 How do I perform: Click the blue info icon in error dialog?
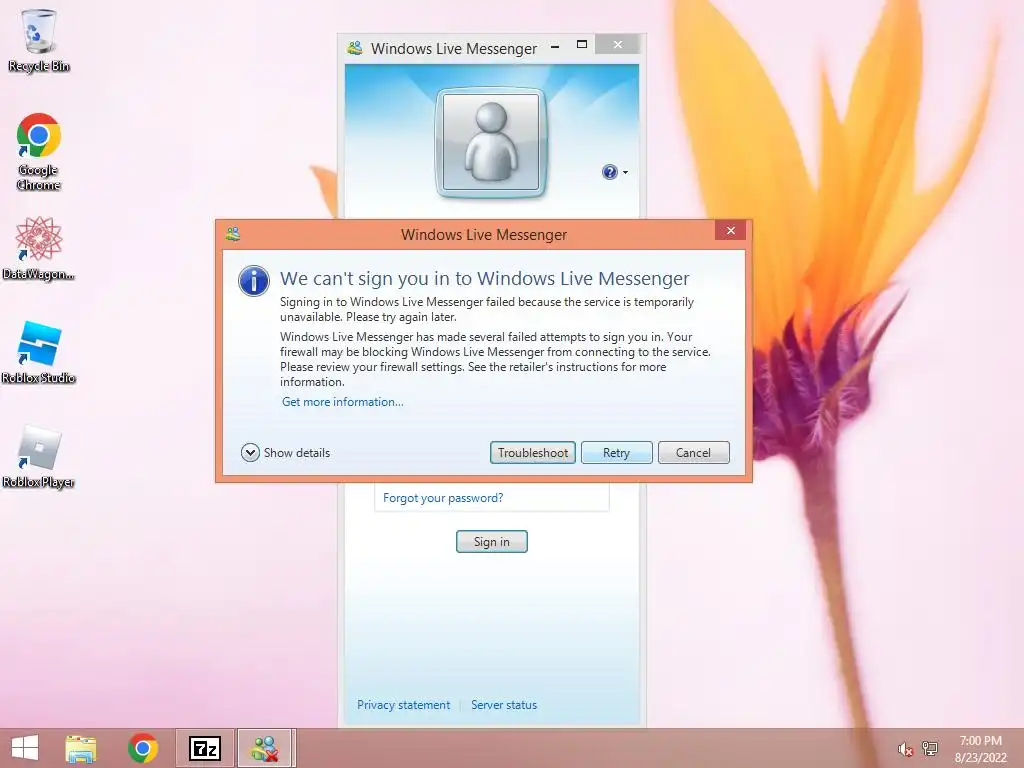pos(254,281)
